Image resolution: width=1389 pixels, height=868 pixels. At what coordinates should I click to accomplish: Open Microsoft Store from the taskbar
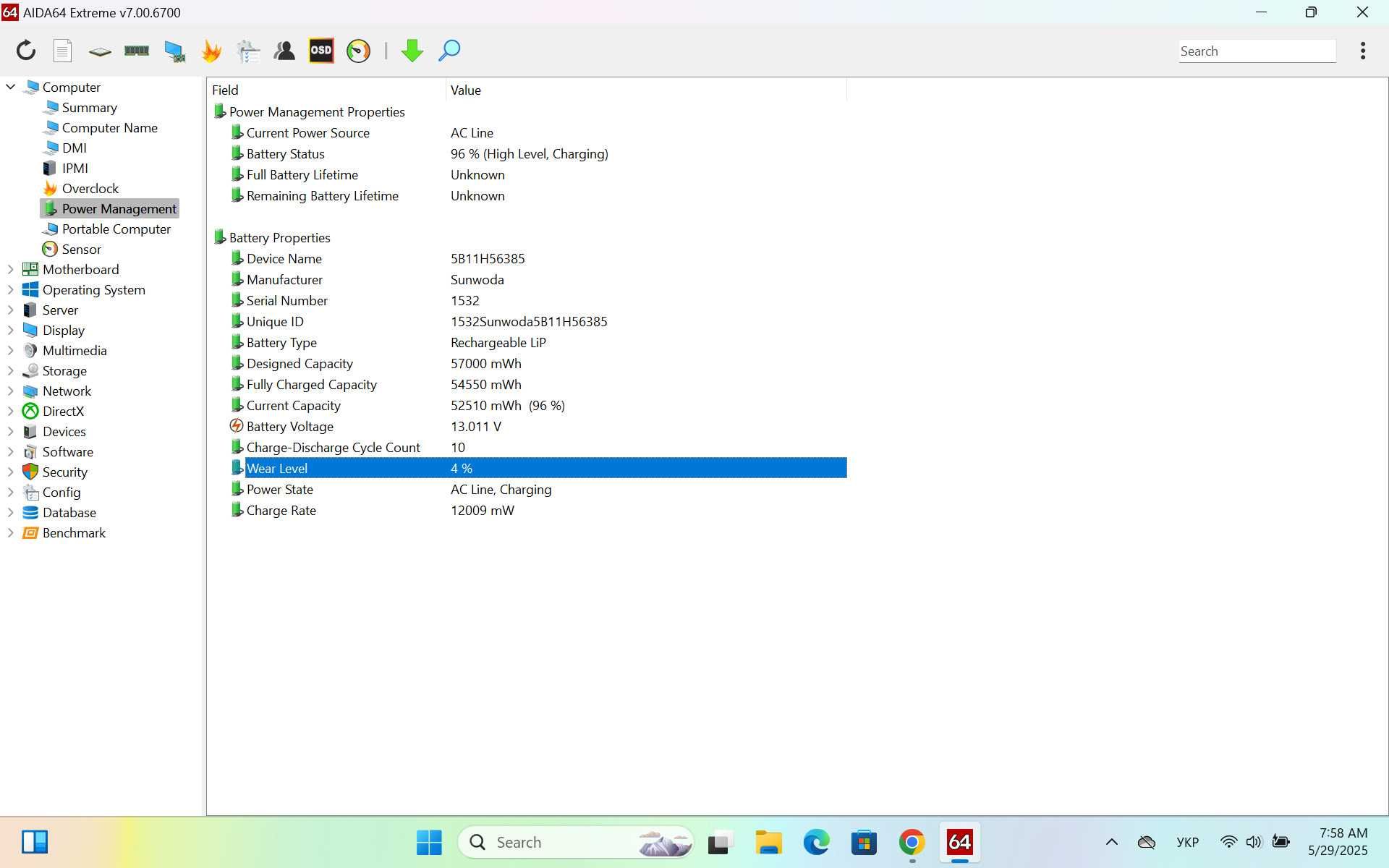(x=864, y=842)
